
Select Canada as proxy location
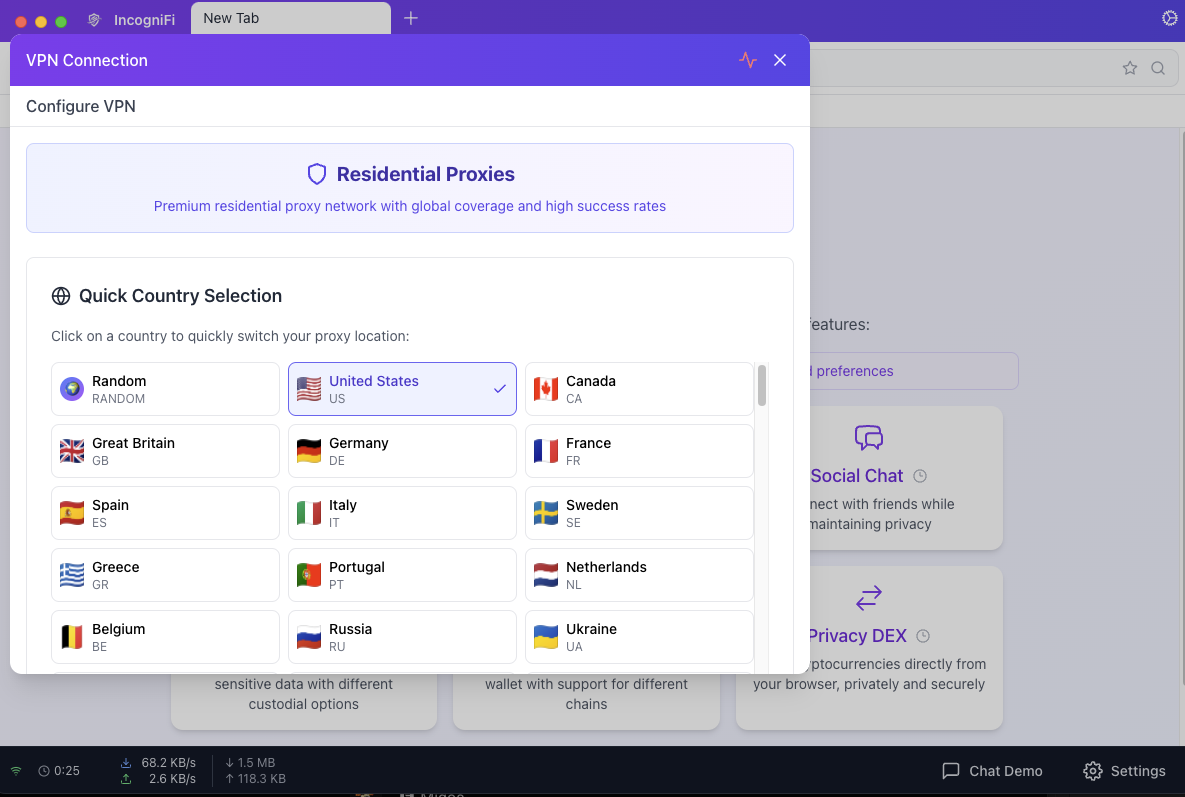[639, 388]
